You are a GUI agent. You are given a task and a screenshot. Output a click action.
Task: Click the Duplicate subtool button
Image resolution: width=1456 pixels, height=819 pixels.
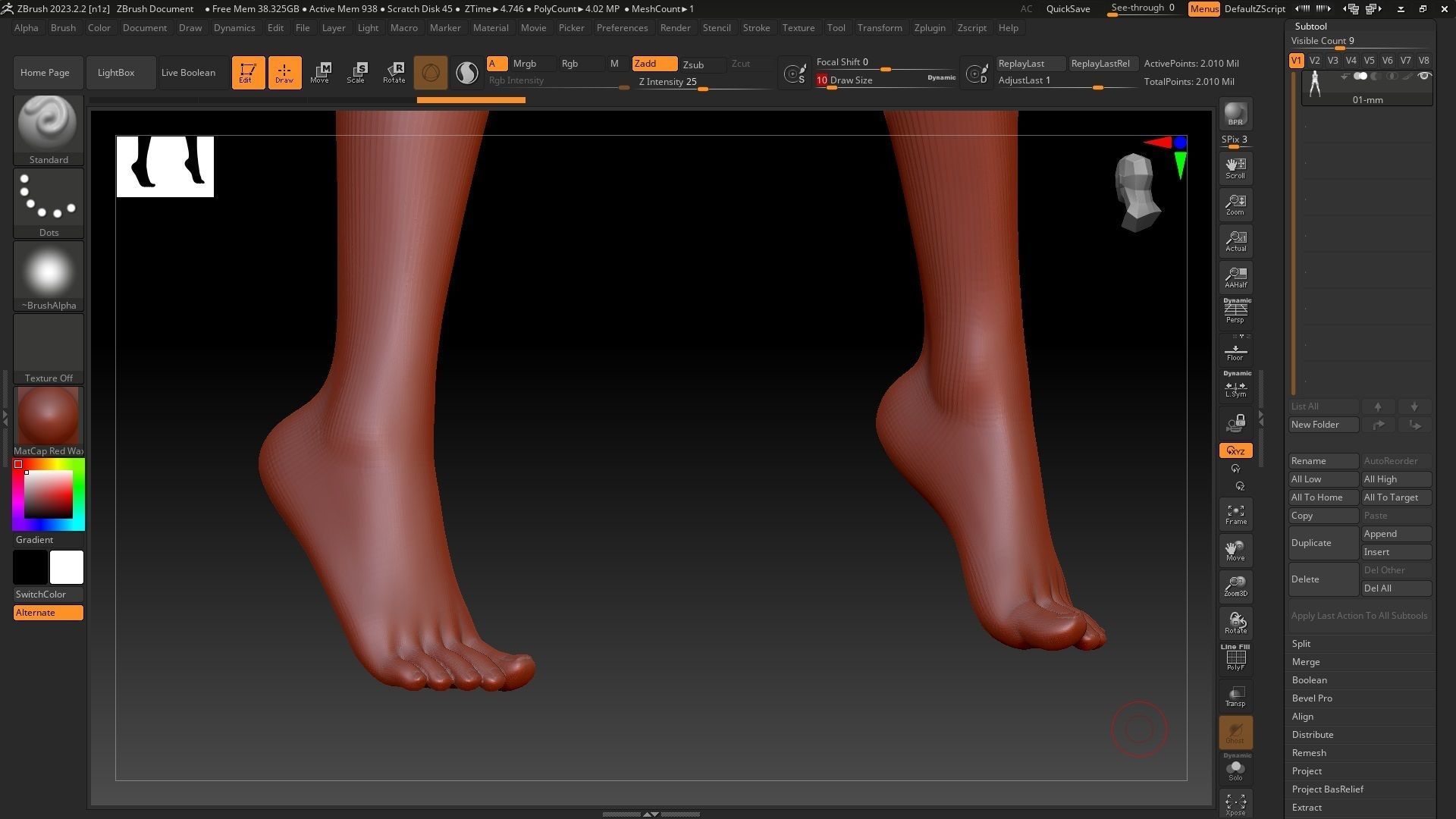point(1323,543)
